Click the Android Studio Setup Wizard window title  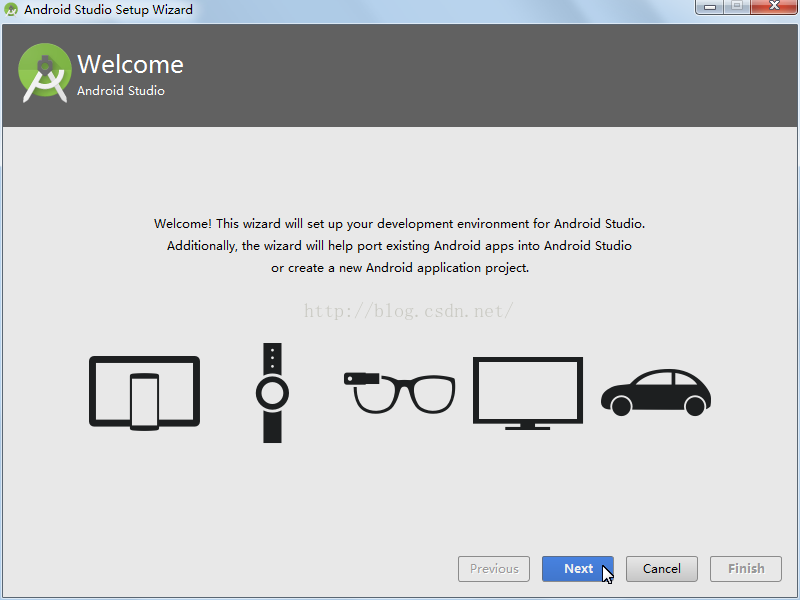pos(108,10)
